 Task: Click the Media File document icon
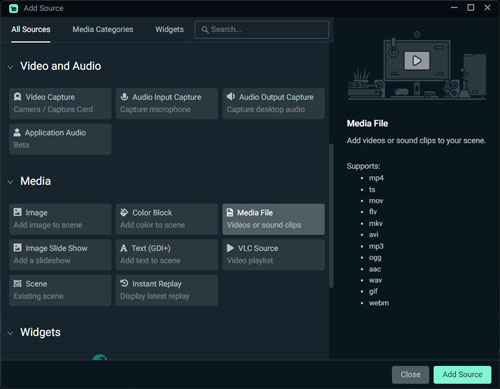pyautogui.click(x=230, y=212)
